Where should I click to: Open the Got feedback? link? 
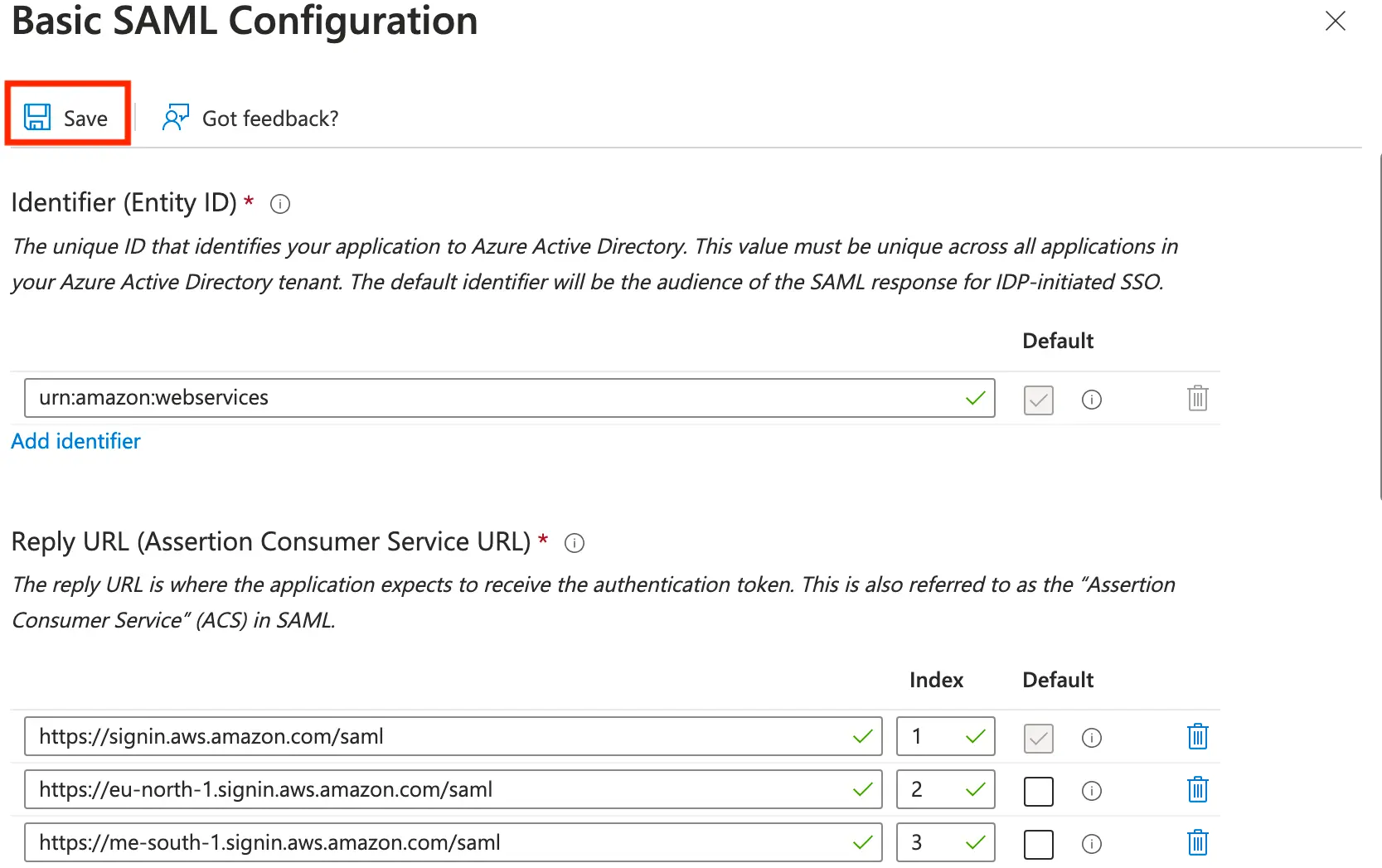(250, 119)
